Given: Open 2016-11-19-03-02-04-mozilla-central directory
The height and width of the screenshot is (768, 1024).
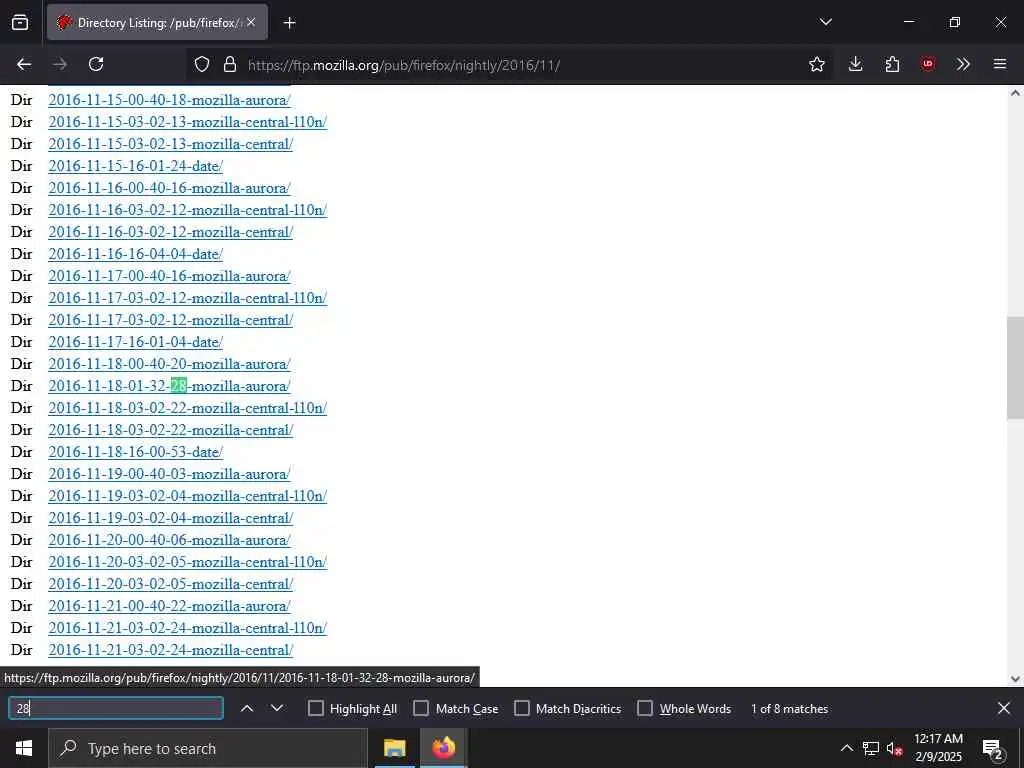Looking at the screenshot, I should (170, 518).
